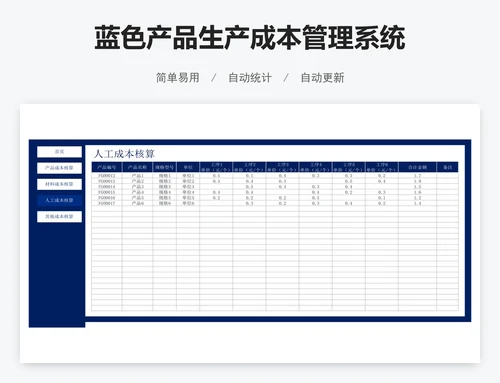Select the 单位 column header
This screenshot has width=500, height=383.
(188, 167)
